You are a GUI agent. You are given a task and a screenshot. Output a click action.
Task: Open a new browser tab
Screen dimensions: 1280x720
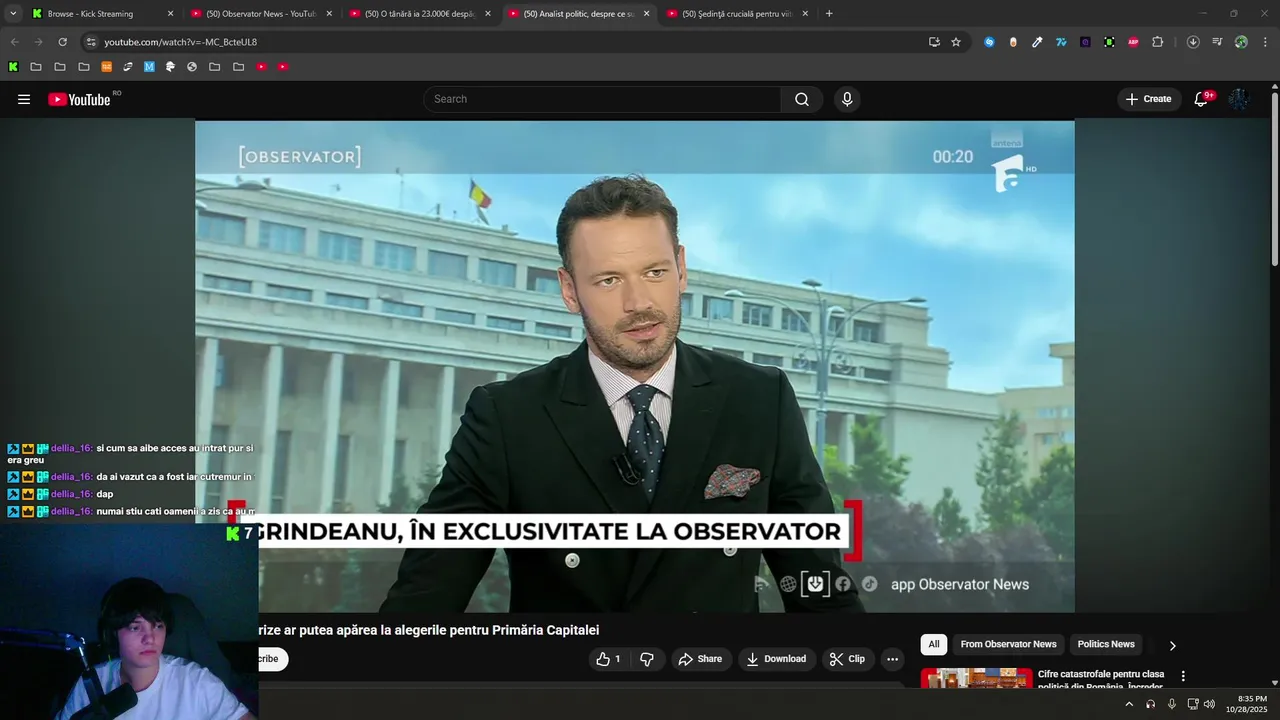[829, 14]
